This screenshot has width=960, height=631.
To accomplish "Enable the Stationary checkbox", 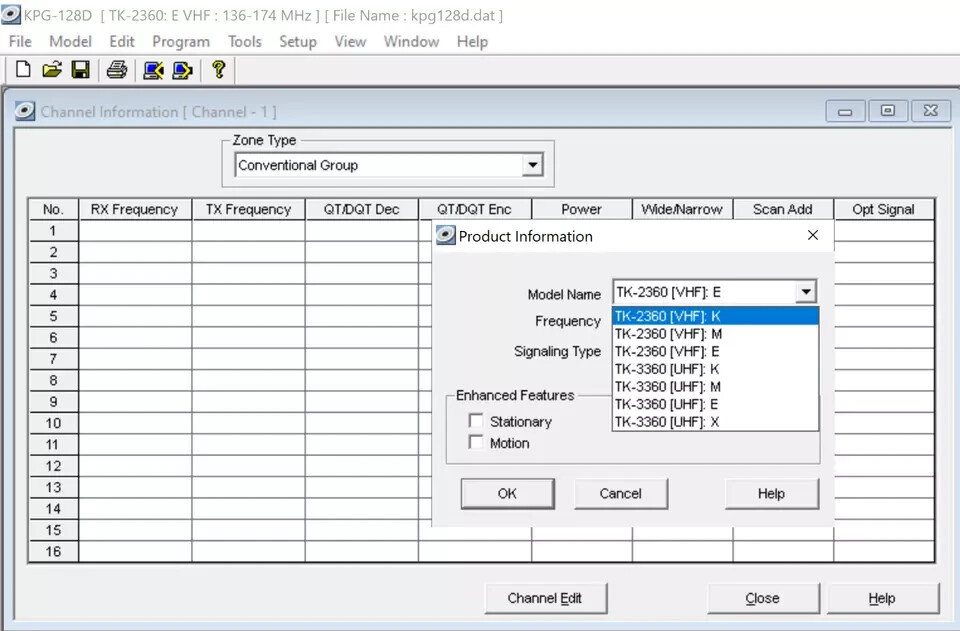I will click(x=476, y=422).
